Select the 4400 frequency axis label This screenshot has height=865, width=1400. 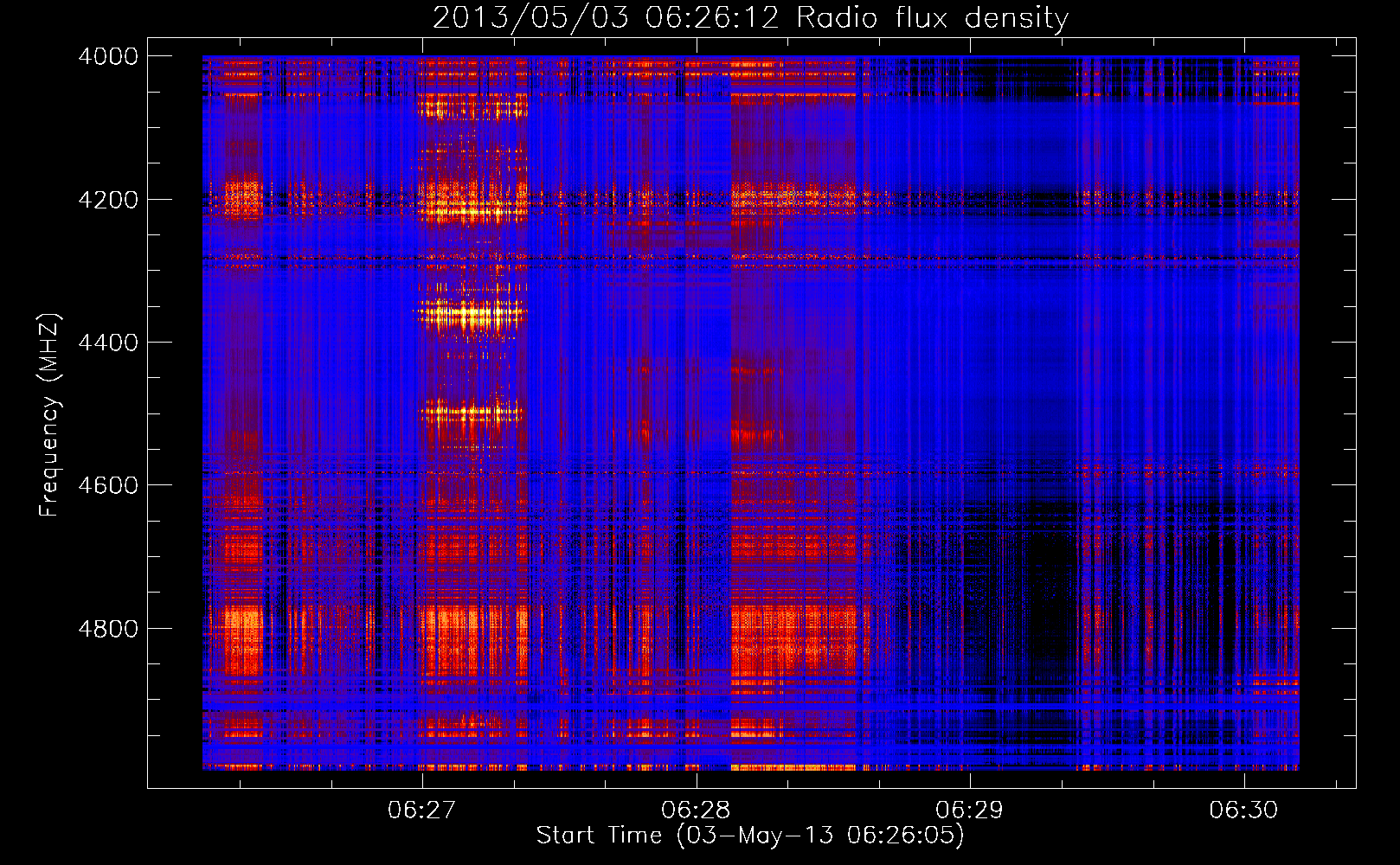108,343
